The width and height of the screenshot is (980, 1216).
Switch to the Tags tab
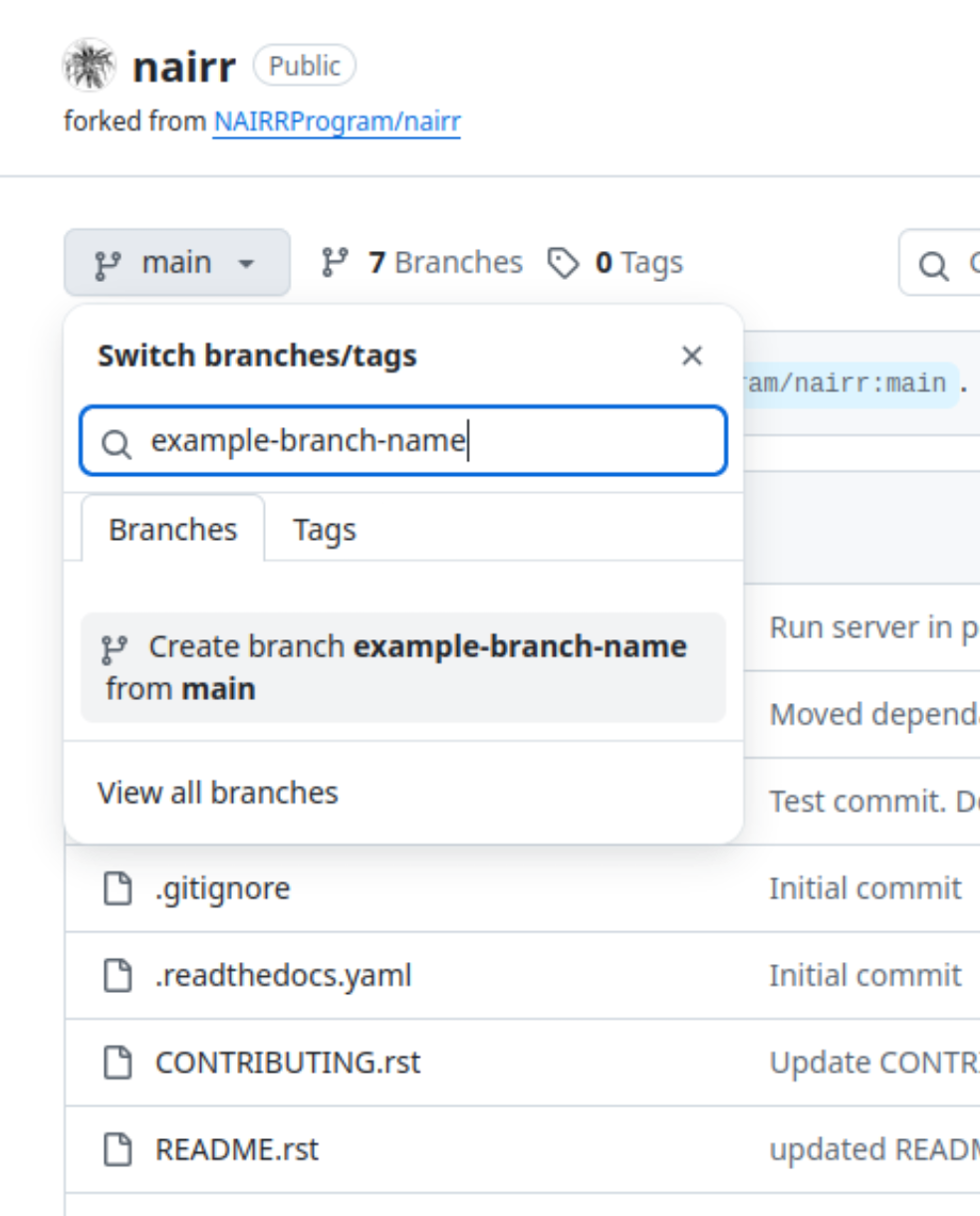(324, 529)
